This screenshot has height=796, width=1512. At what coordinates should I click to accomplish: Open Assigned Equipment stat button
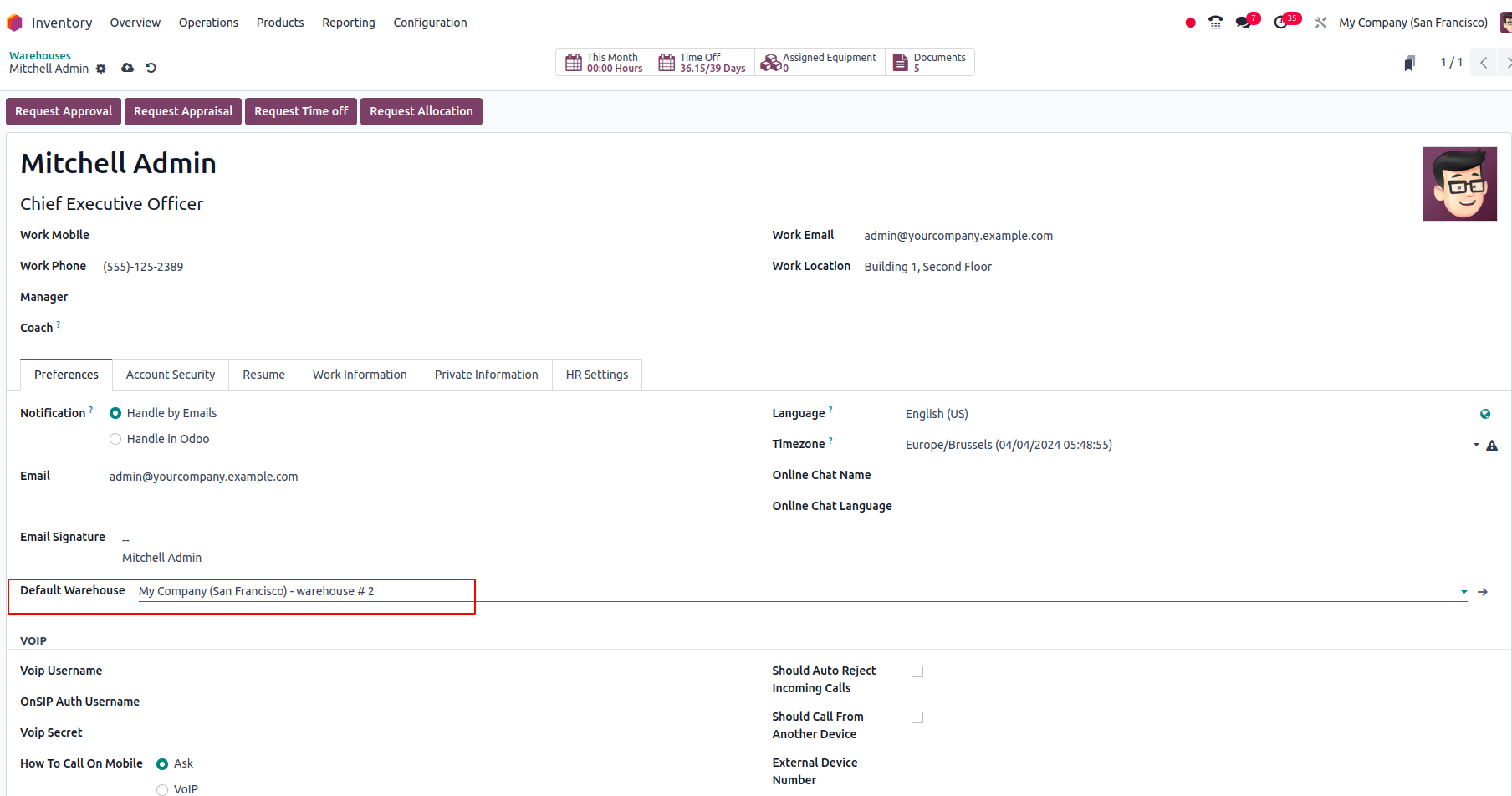click(820, 63)
